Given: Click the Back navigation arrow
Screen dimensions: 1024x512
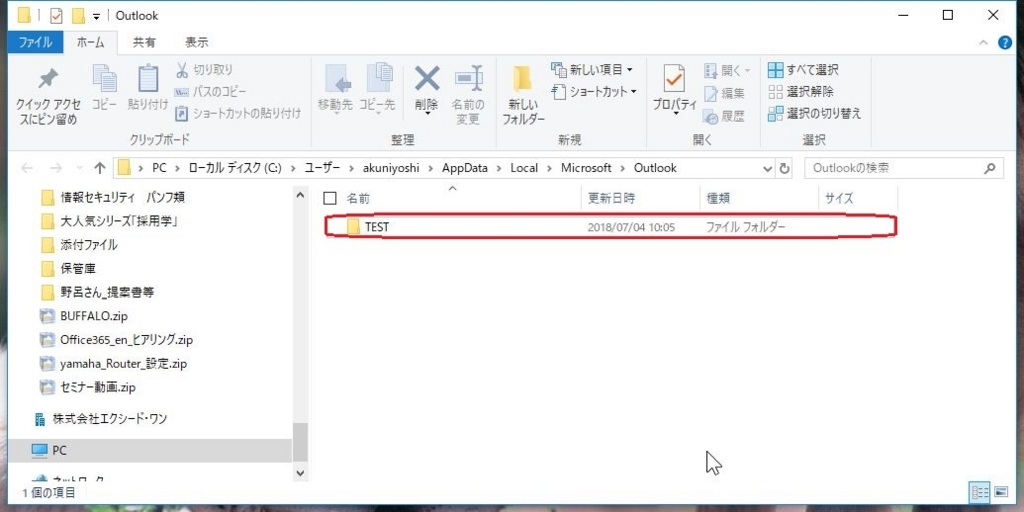Looking at the screenshot, I should click(x=27, y=168).
